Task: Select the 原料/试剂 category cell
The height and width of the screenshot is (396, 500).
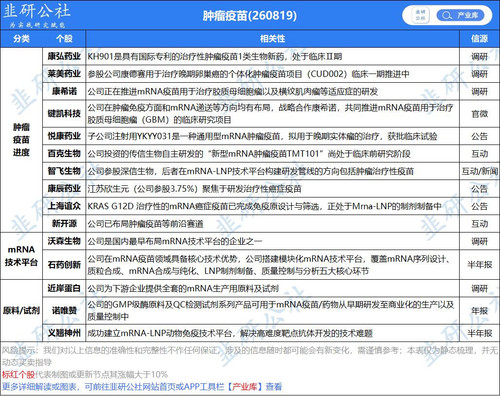Action: (x=21, y=311)
